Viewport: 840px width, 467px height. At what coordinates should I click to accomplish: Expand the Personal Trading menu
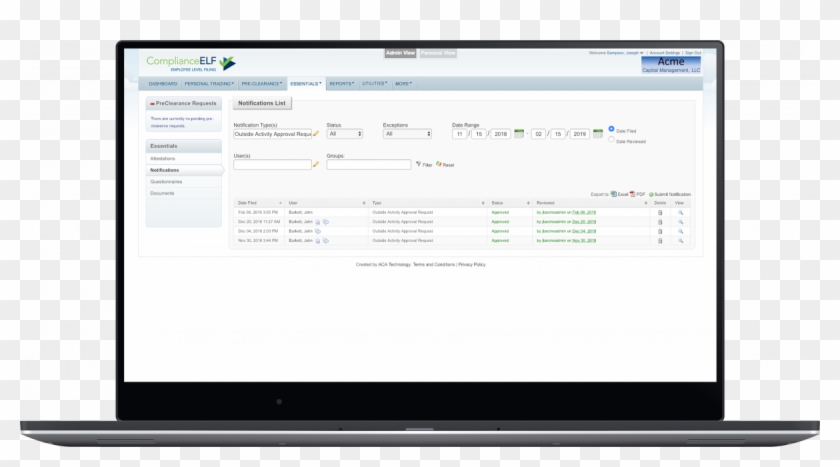point(209,84)
